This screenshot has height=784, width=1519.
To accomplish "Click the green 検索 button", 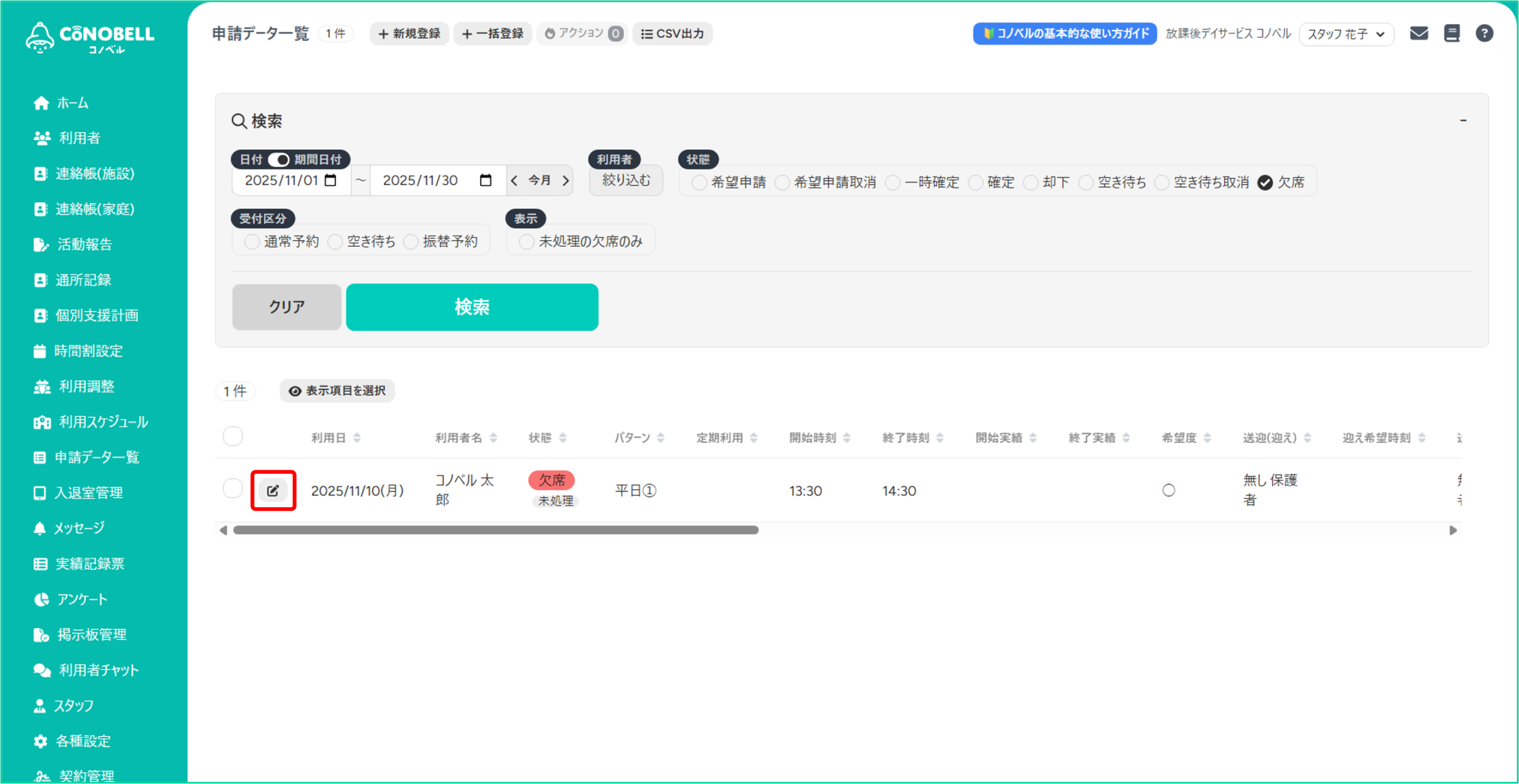I will (x=472, y=307).
